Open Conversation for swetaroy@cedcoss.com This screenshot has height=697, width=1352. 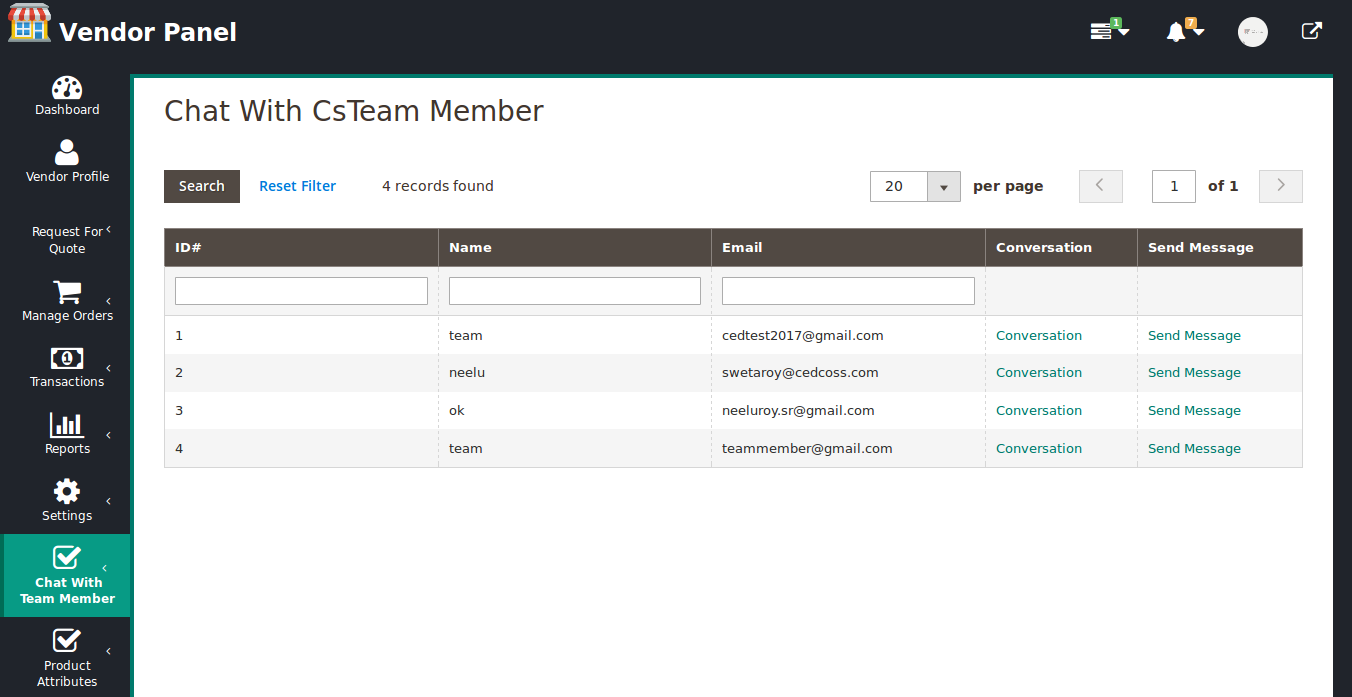coord(1039,372)
